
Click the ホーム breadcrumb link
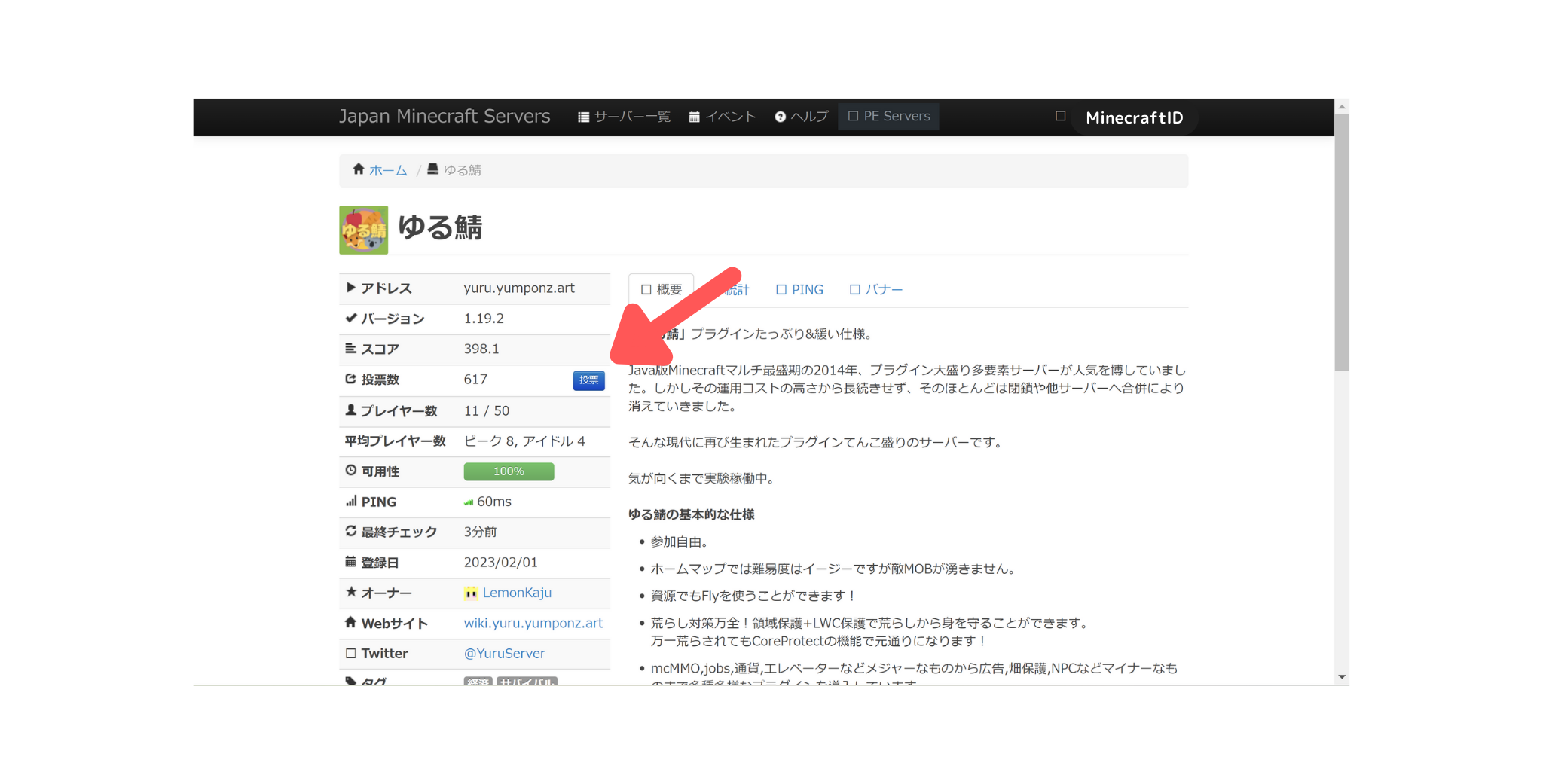coord(388,171)
